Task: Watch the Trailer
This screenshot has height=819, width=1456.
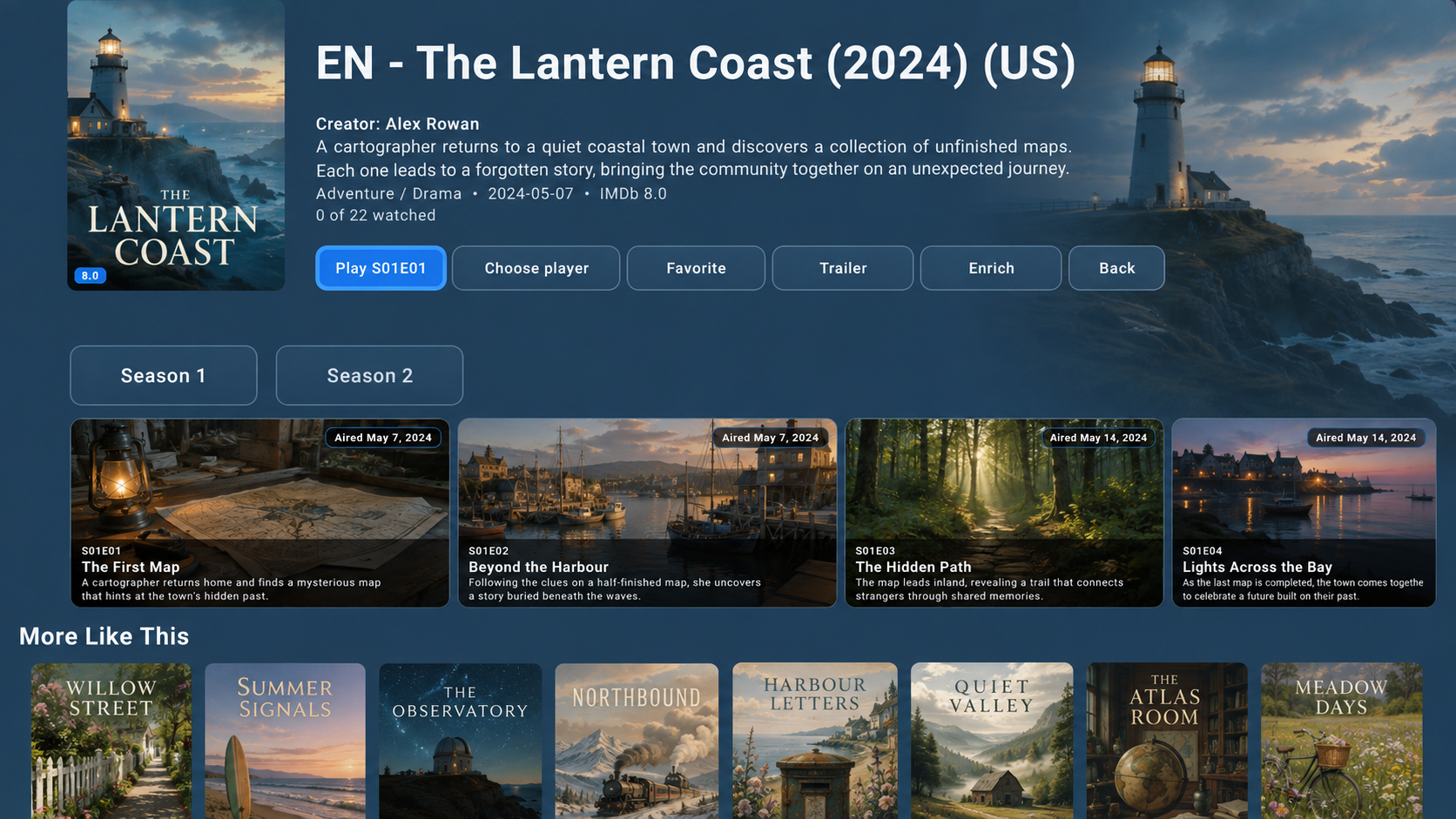Action: (843, 268)
